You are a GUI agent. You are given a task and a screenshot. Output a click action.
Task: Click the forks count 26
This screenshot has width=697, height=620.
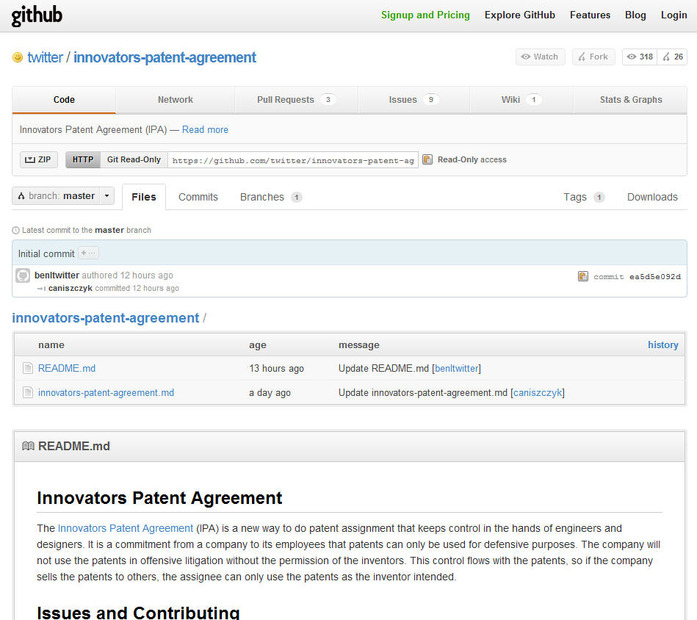(x=673, y=57)
